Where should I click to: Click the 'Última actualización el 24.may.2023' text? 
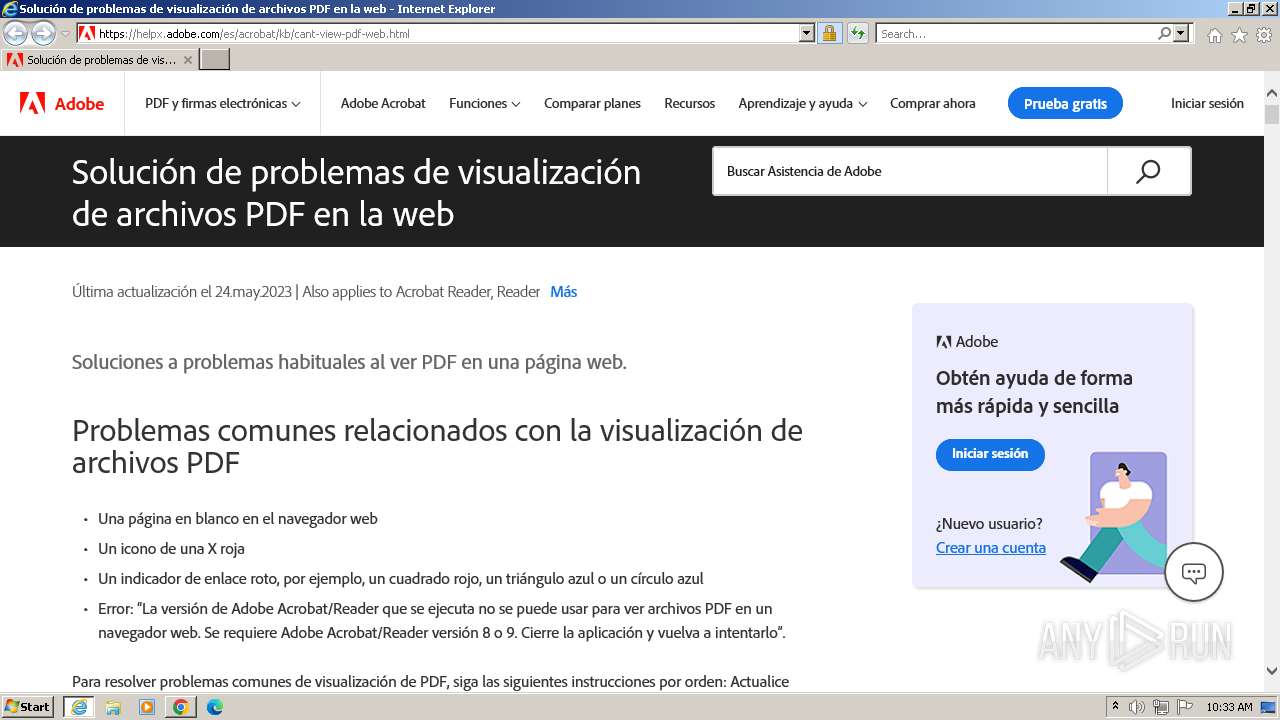click(182, 292)
